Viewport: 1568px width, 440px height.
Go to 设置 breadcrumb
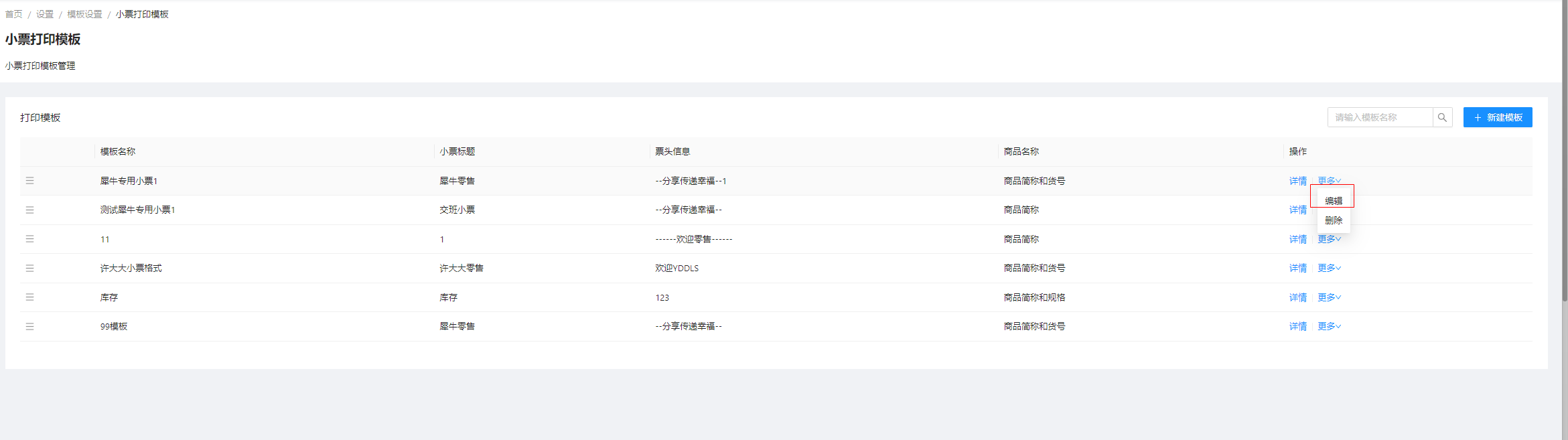pyautogui.click(x=45, y=14)
